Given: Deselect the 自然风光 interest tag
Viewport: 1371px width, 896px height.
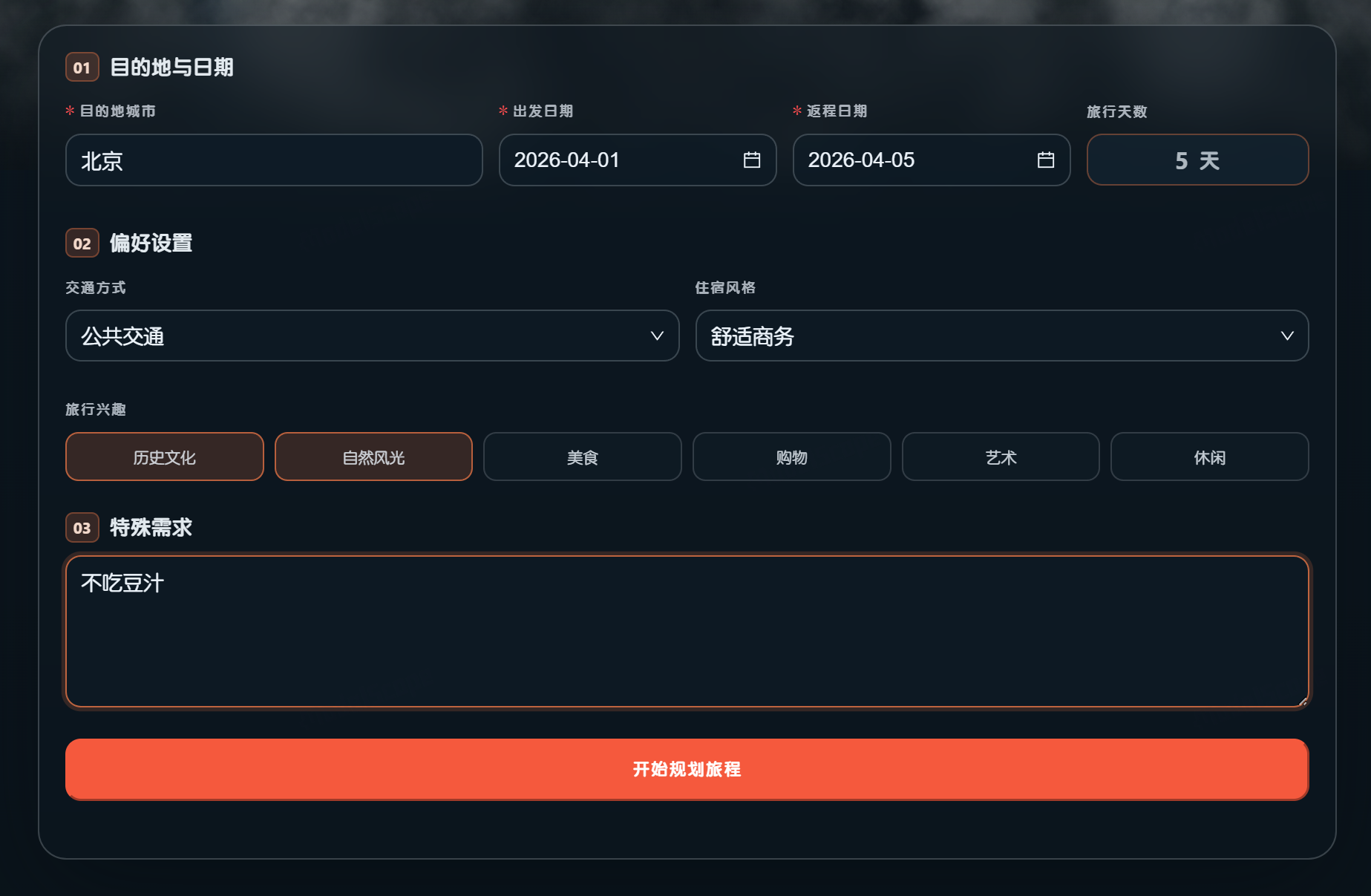Looking at the screenshot, I should coord(373,457).
